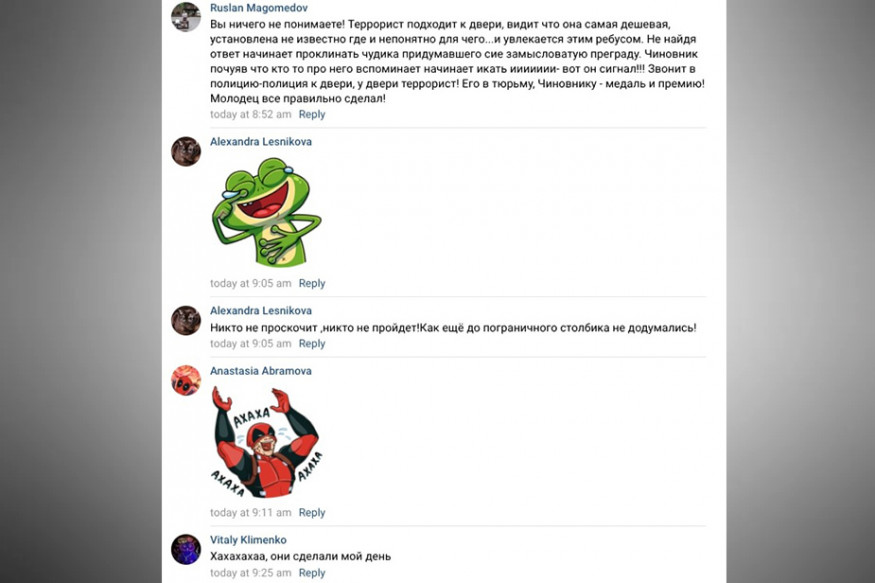The image size is (875, 583).
Task: Click the 9:05 am timestamp under the frog sticker
Action: pyautogui.click(x=250, y=284)
